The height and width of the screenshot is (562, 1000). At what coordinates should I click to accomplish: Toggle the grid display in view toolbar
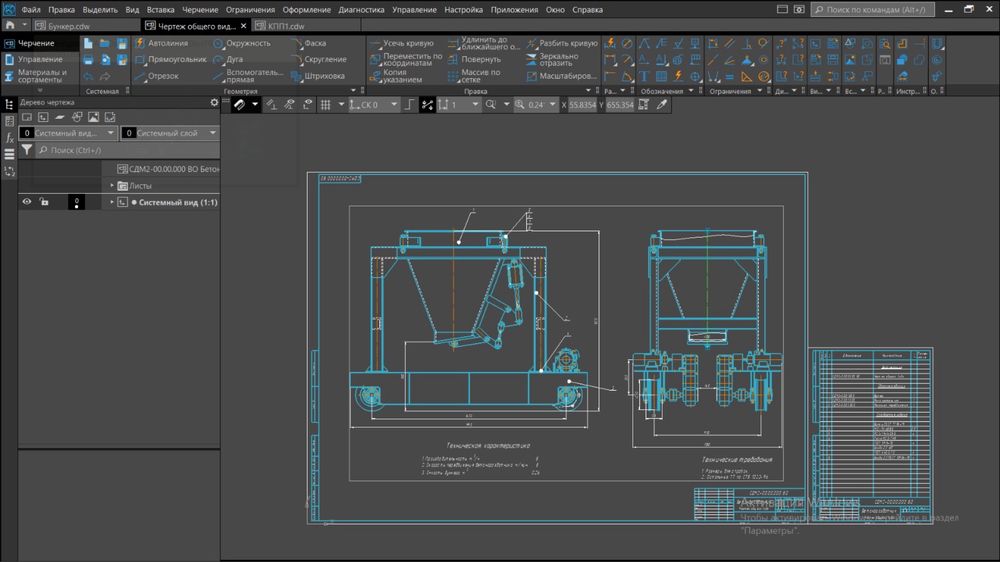[x=325, y=105]
